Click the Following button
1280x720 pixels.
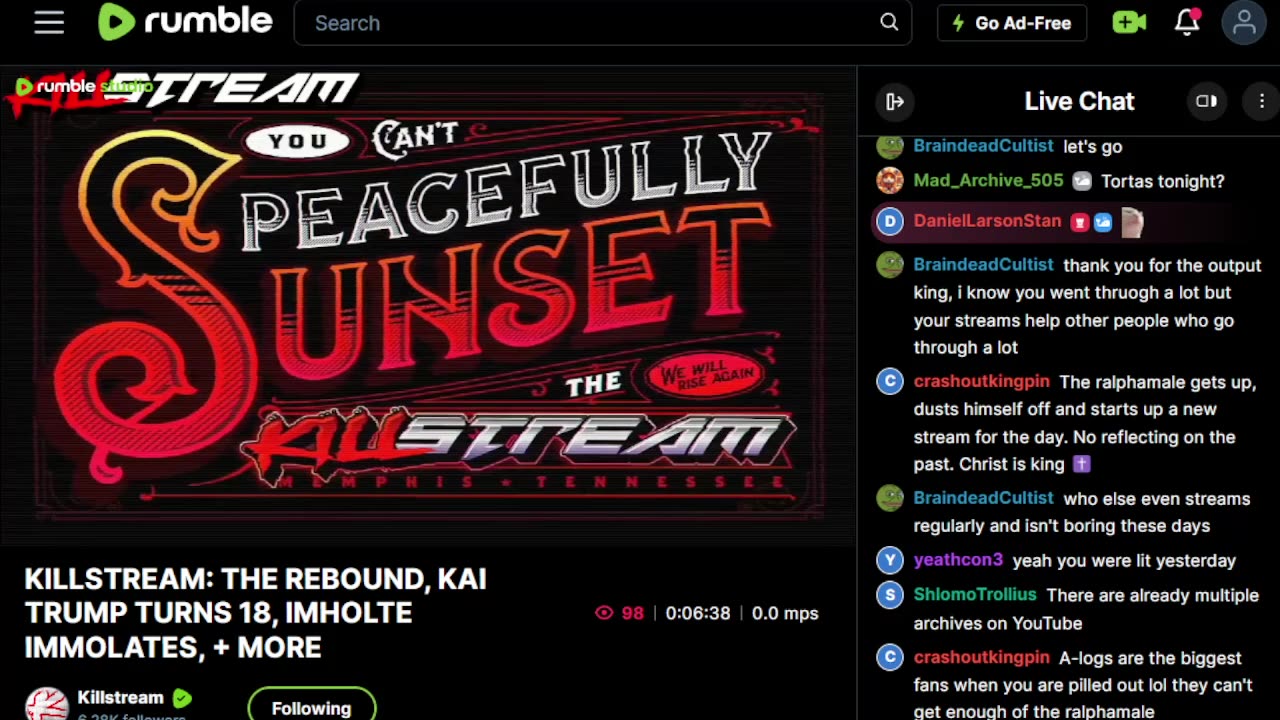point(312,707)
